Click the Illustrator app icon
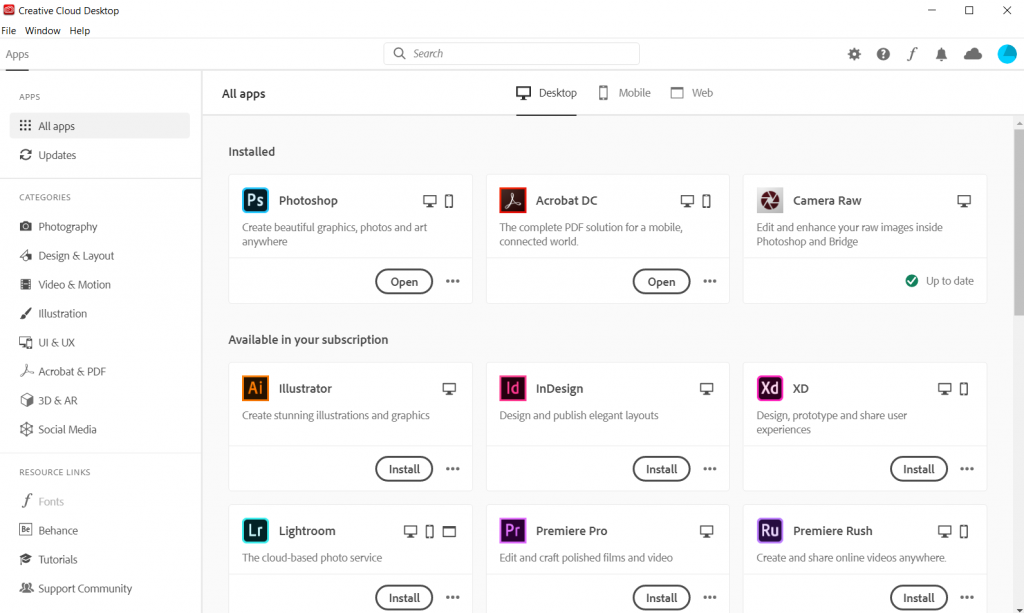 click(255, 388)
